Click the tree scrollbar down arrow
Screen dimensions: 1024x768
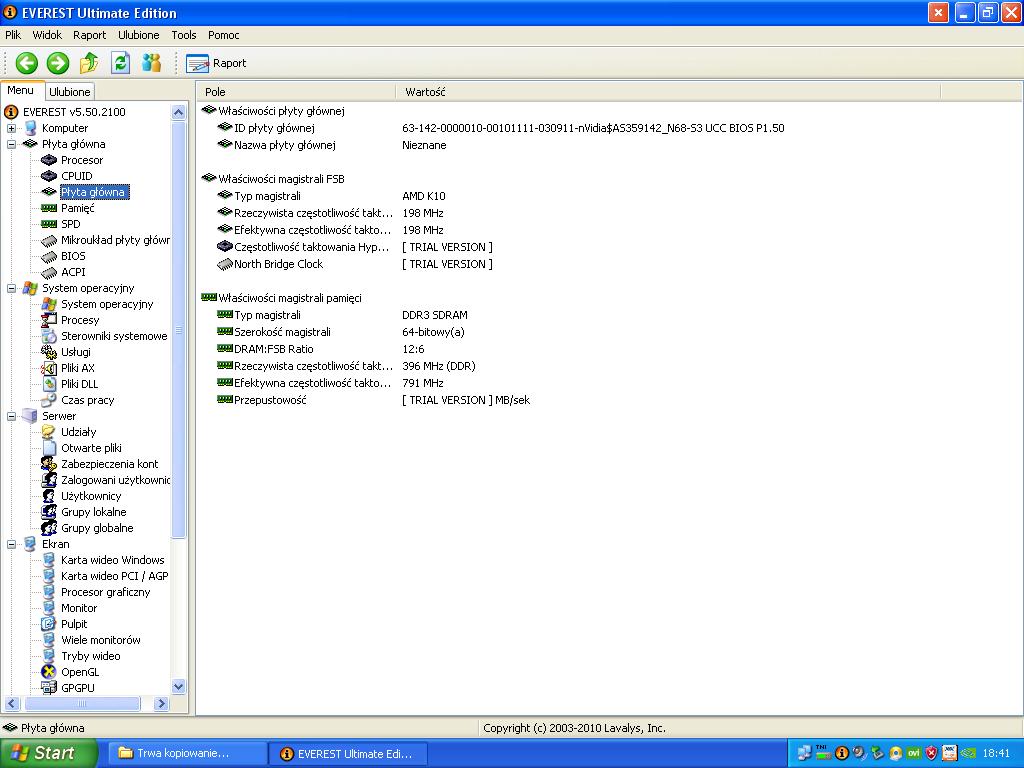point(178,686)
